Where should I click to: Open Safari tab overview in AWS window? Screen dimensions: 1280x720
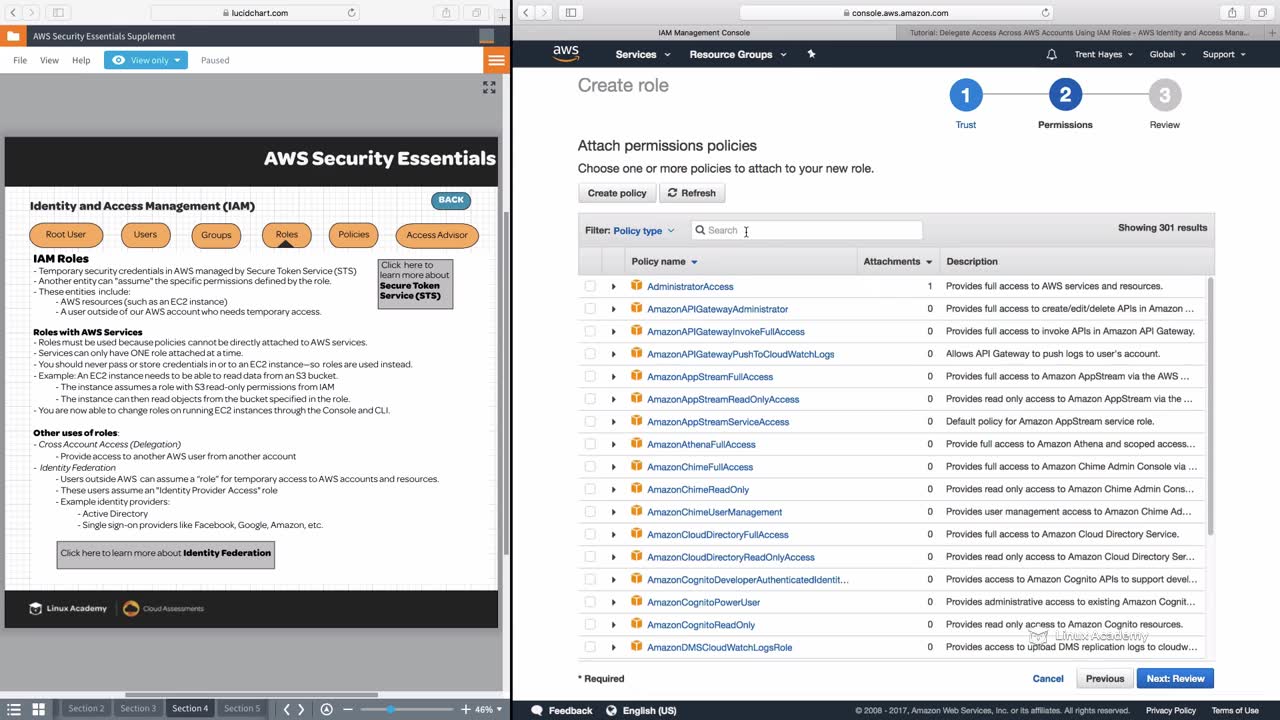tap(1262, 13)
